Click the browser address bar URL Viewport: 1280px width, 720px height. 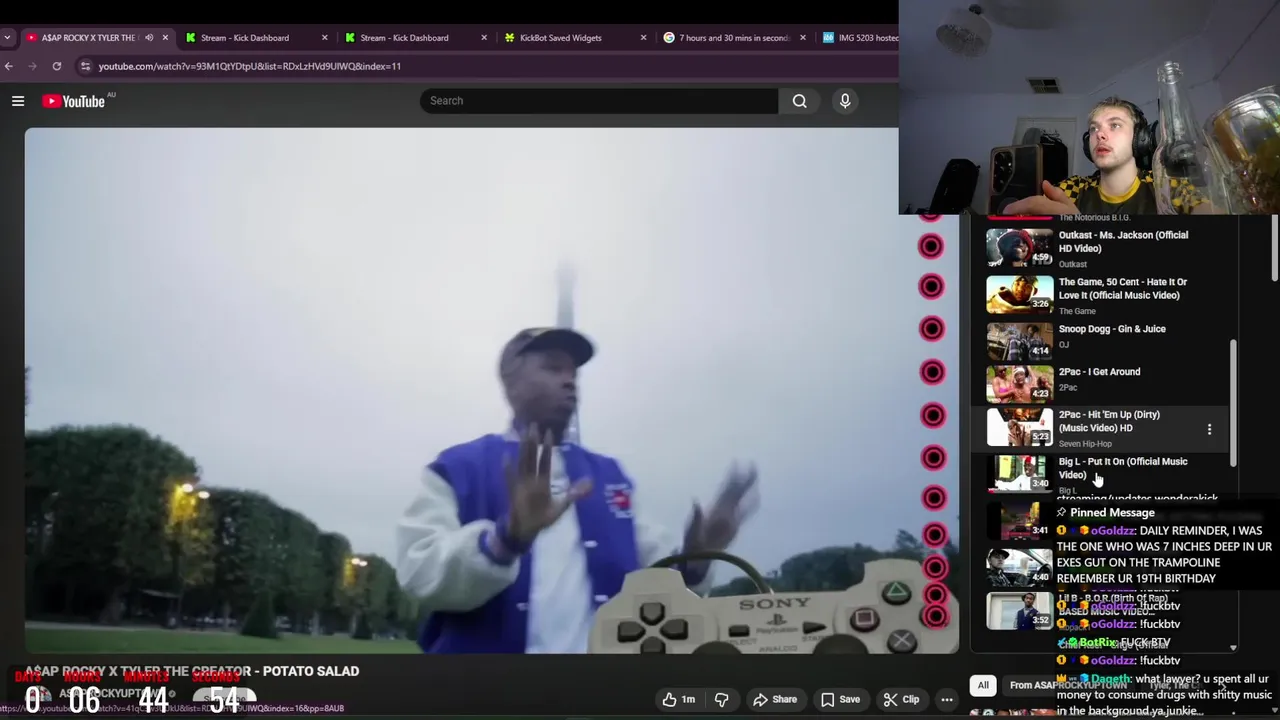(x=250, y=66)
